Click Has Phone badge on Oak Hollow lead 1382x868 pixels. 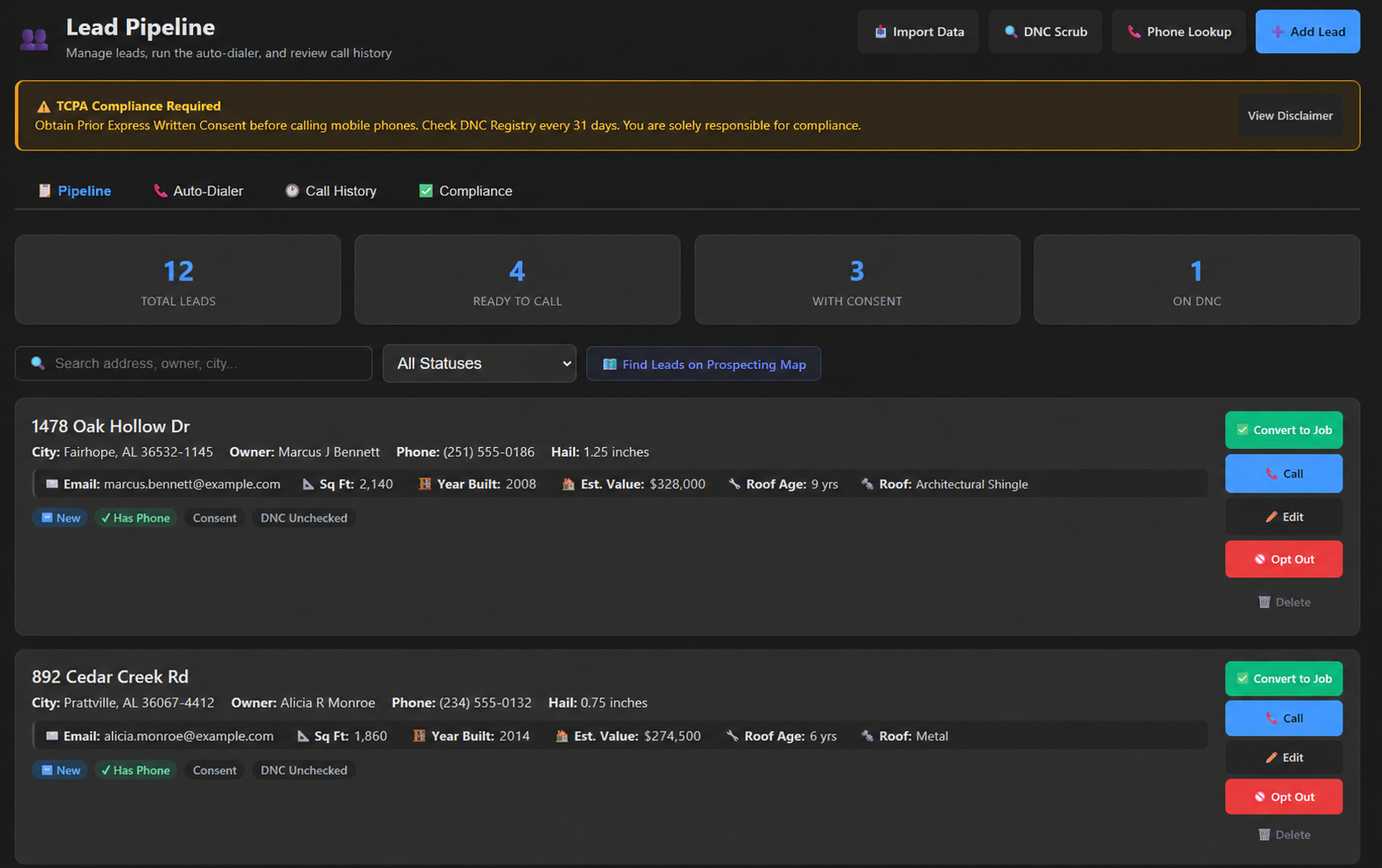(x=135, y=518)
